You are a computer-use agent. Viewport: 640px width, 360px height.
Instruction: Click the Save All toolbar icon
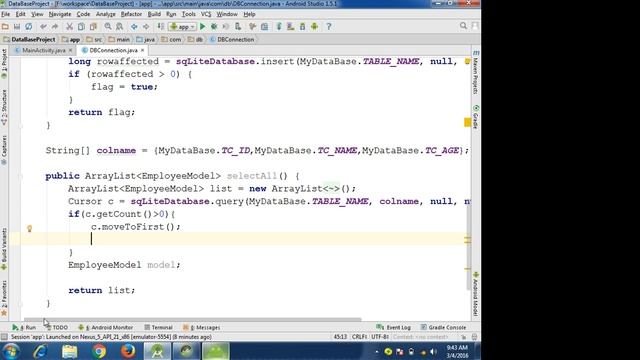(x=17, y=27)
